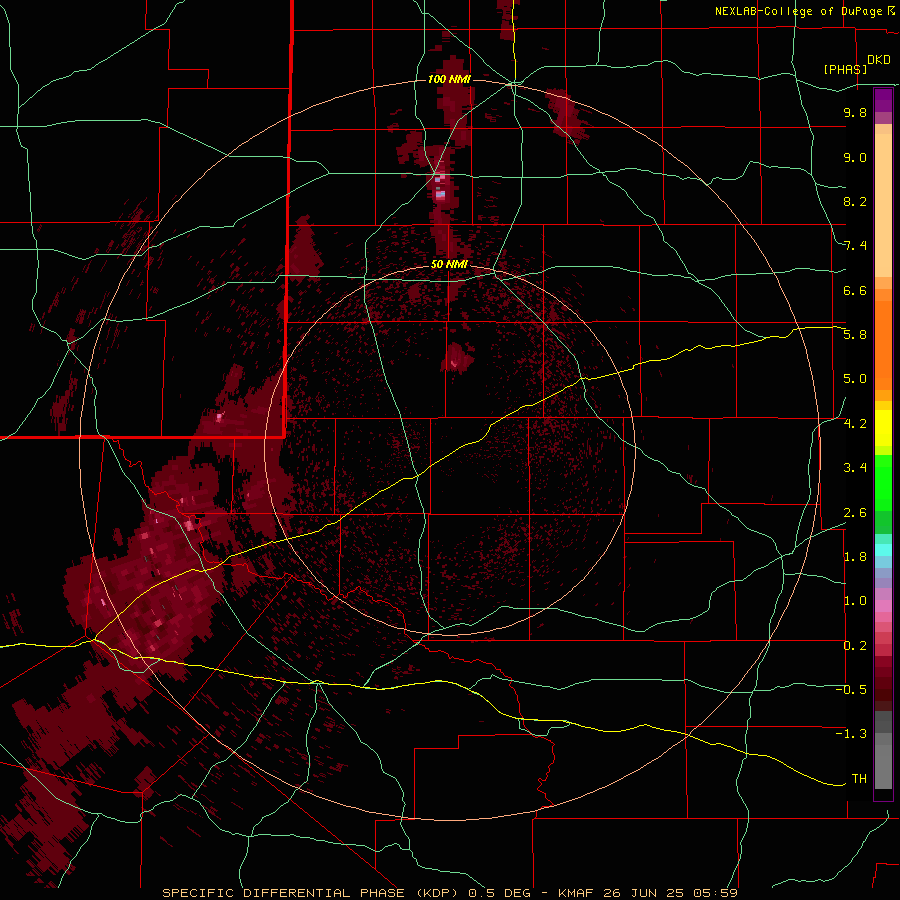Click the 50 NMI range ring label
900x900 pixels.
pyautogui.click(x=449, y=264)
